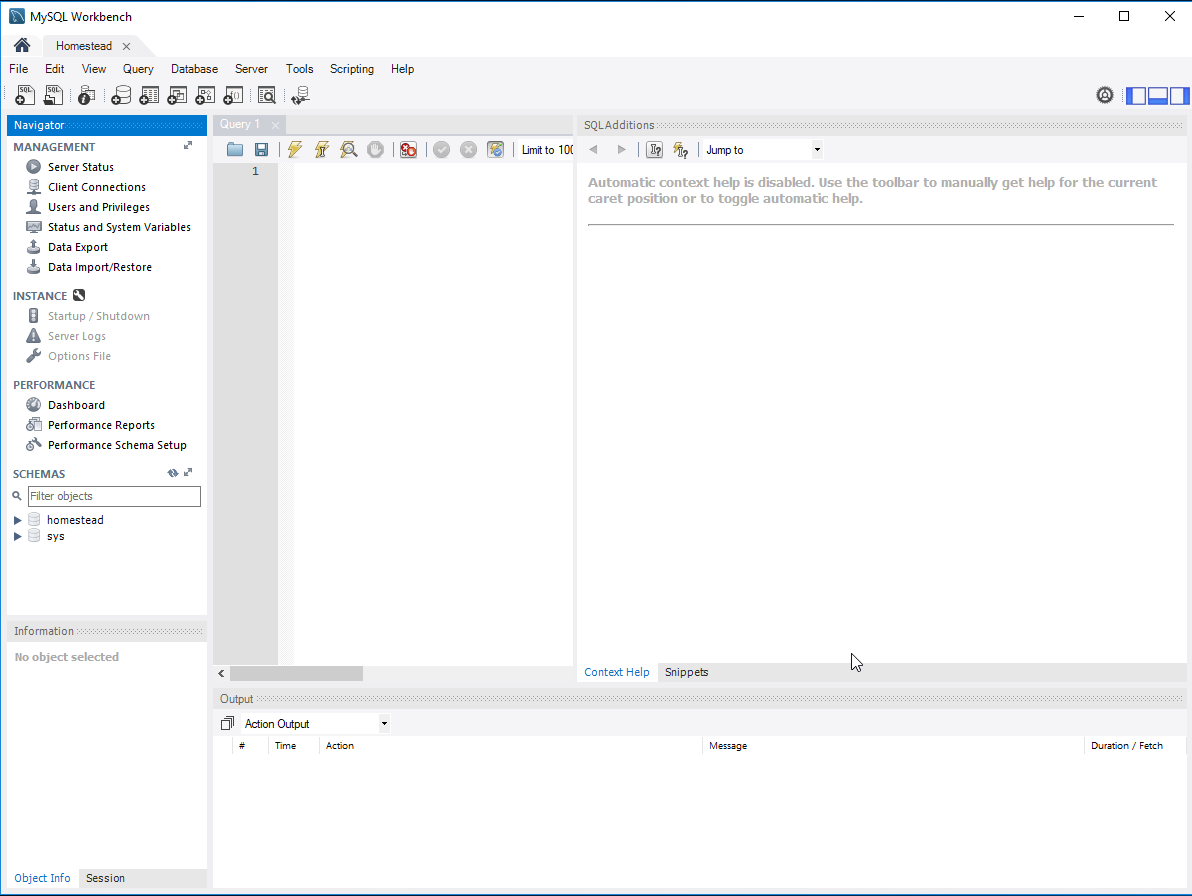This screenshot has height=896, width=1192.
Task: Expand the Management section to window
Action: 188,145
